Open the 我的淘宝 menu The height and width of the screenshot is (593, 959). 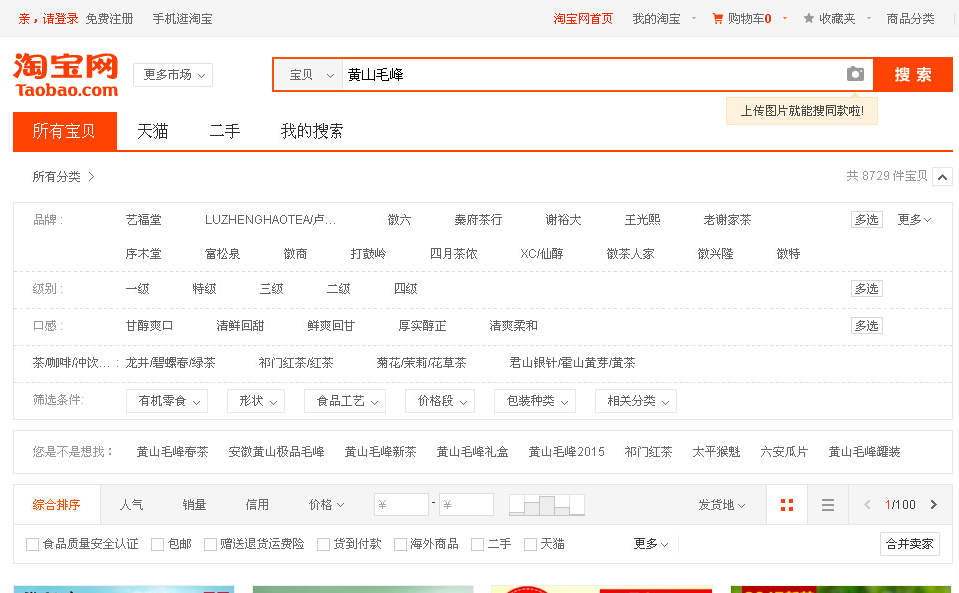click(x=656, y=19)
